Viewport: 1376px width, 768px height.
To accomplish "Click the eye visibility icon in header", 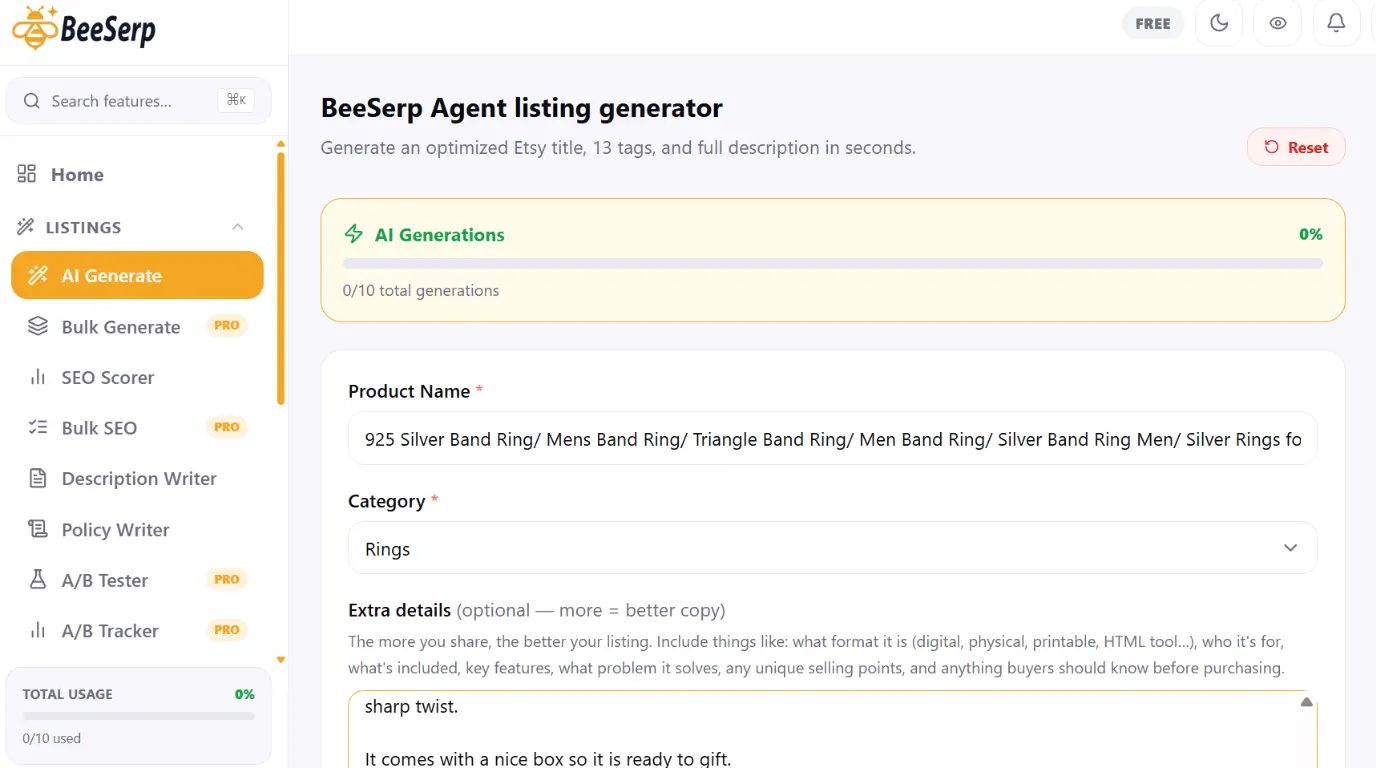I will 1277,23.
